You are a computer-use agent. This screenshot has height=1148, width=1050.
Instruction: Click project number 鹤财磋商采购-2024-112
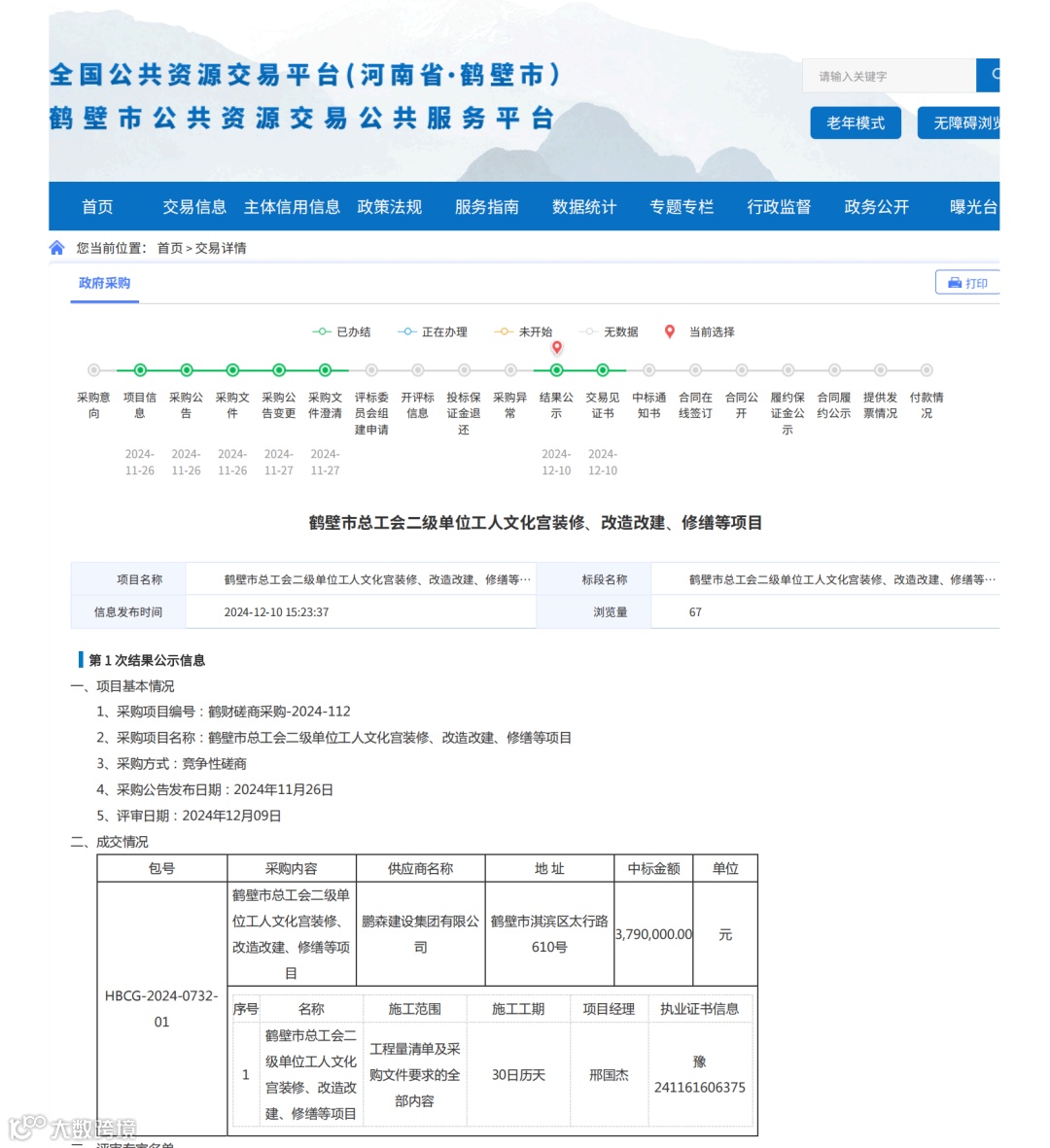(x=279, y=712)
